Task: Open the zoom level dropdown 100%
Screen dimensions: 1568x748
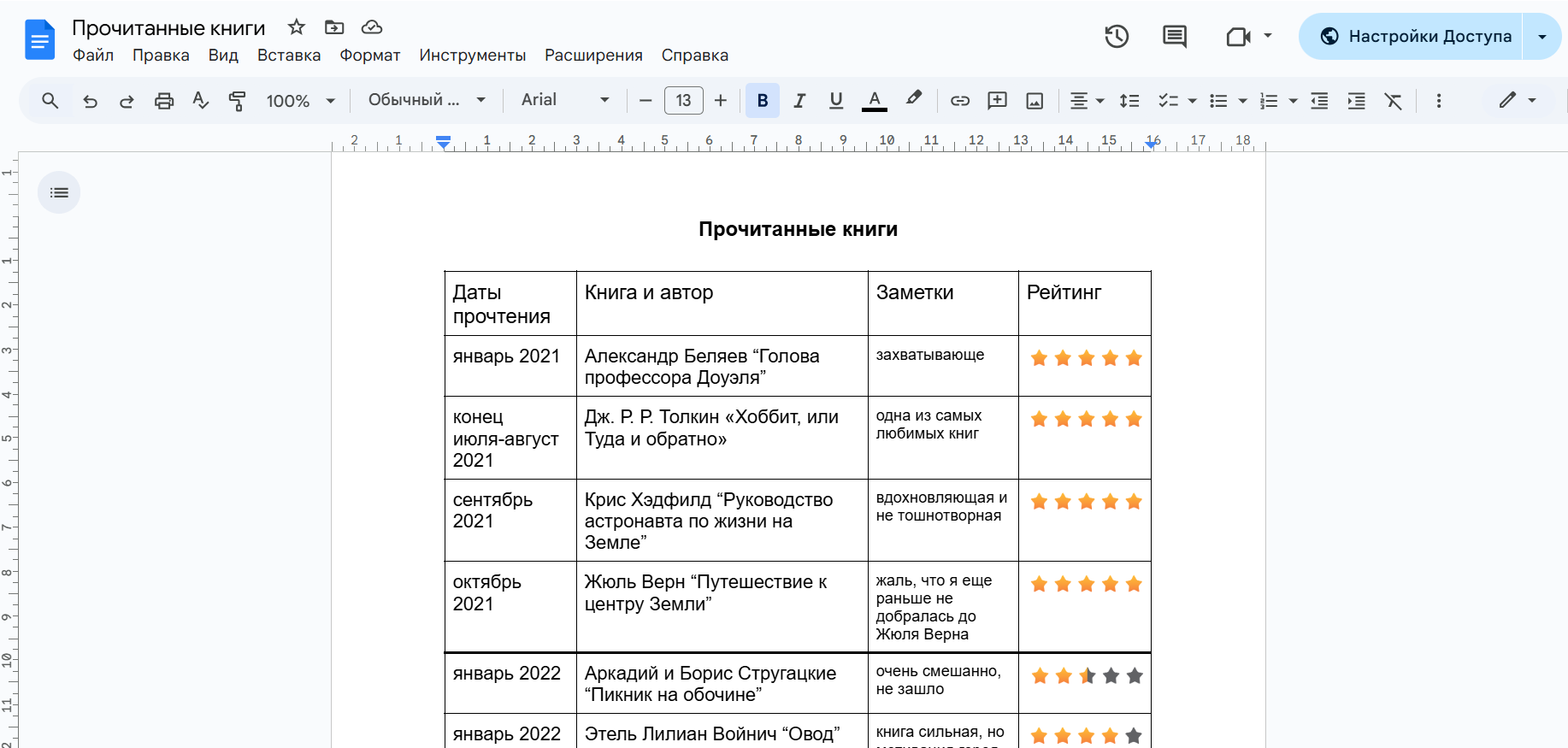Action: 301,101
